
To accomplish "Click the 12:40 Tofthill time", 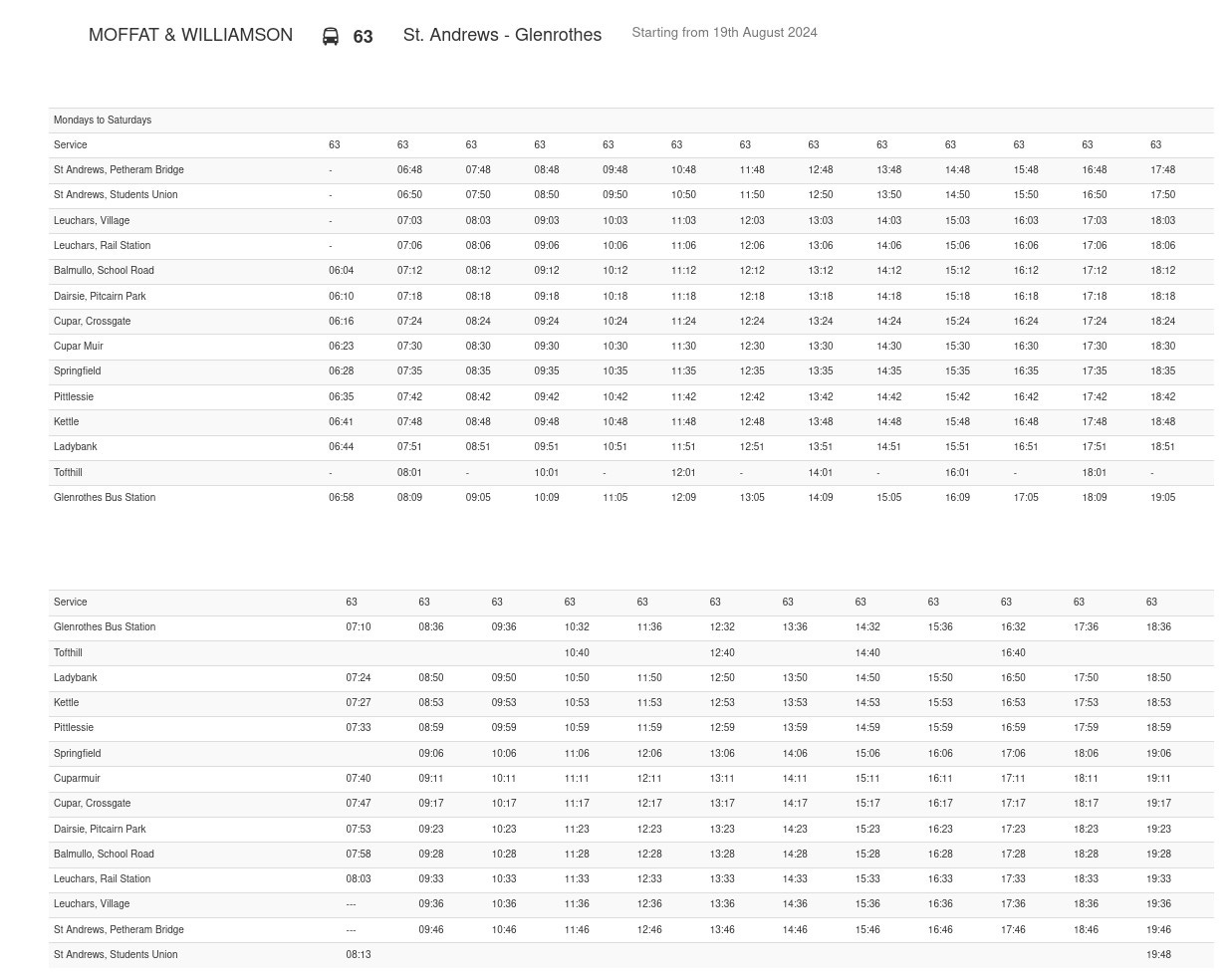I will [x=722, y=653].
